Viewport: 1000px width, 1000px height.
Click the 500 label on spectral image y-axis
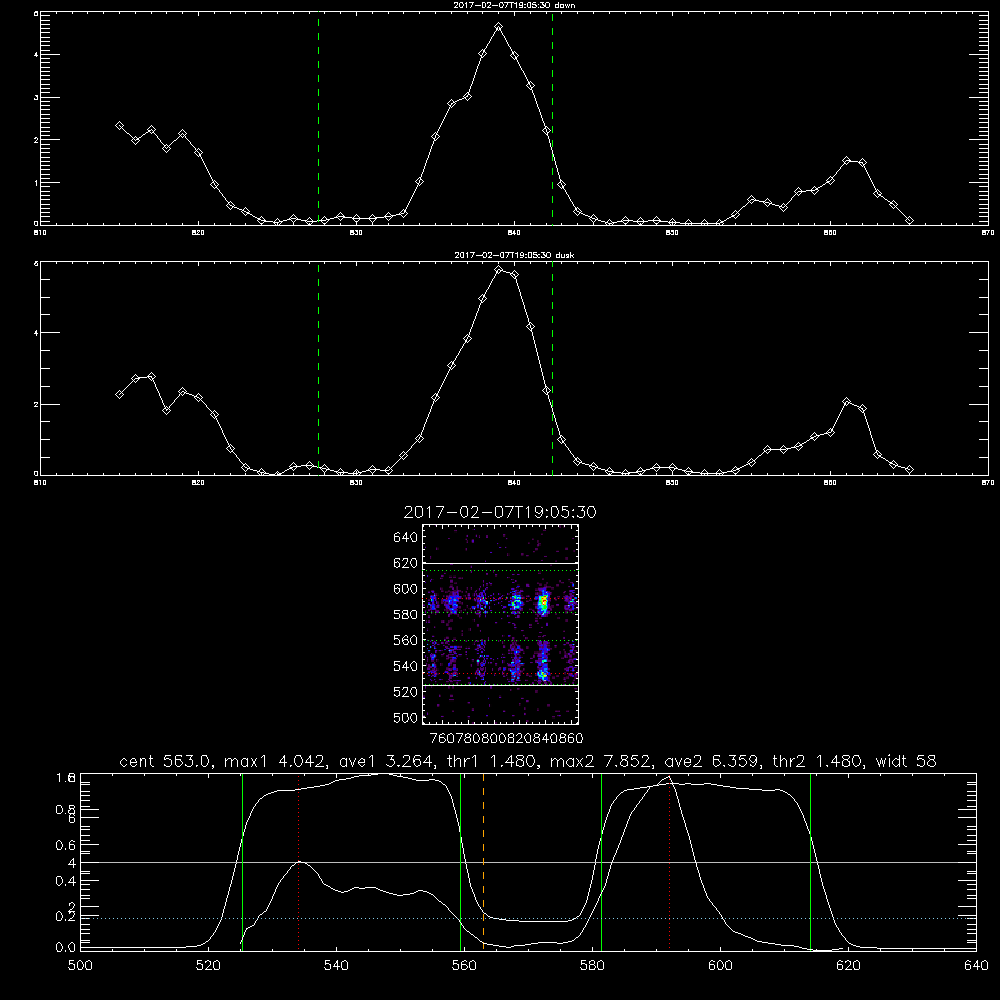406,717
